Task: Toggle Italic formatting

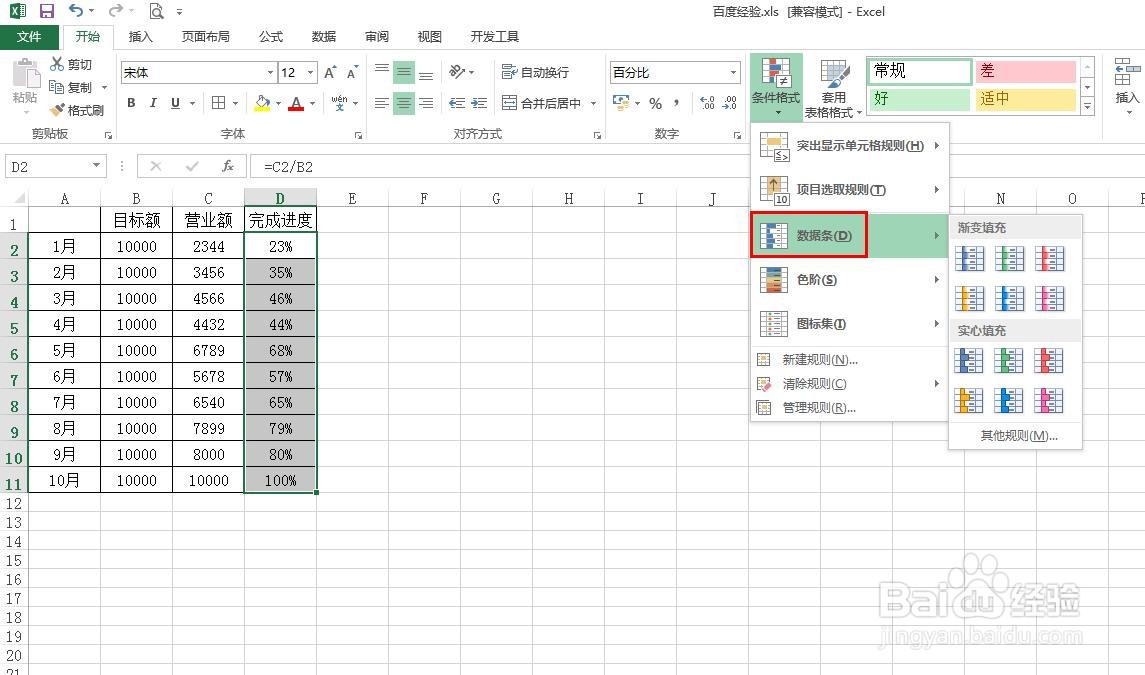Action: (x=153, y=103)
